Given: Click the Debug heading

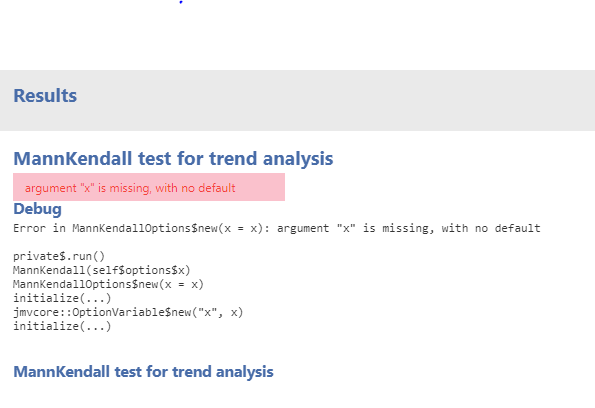Looking at the screenshot, I should 37,209.
